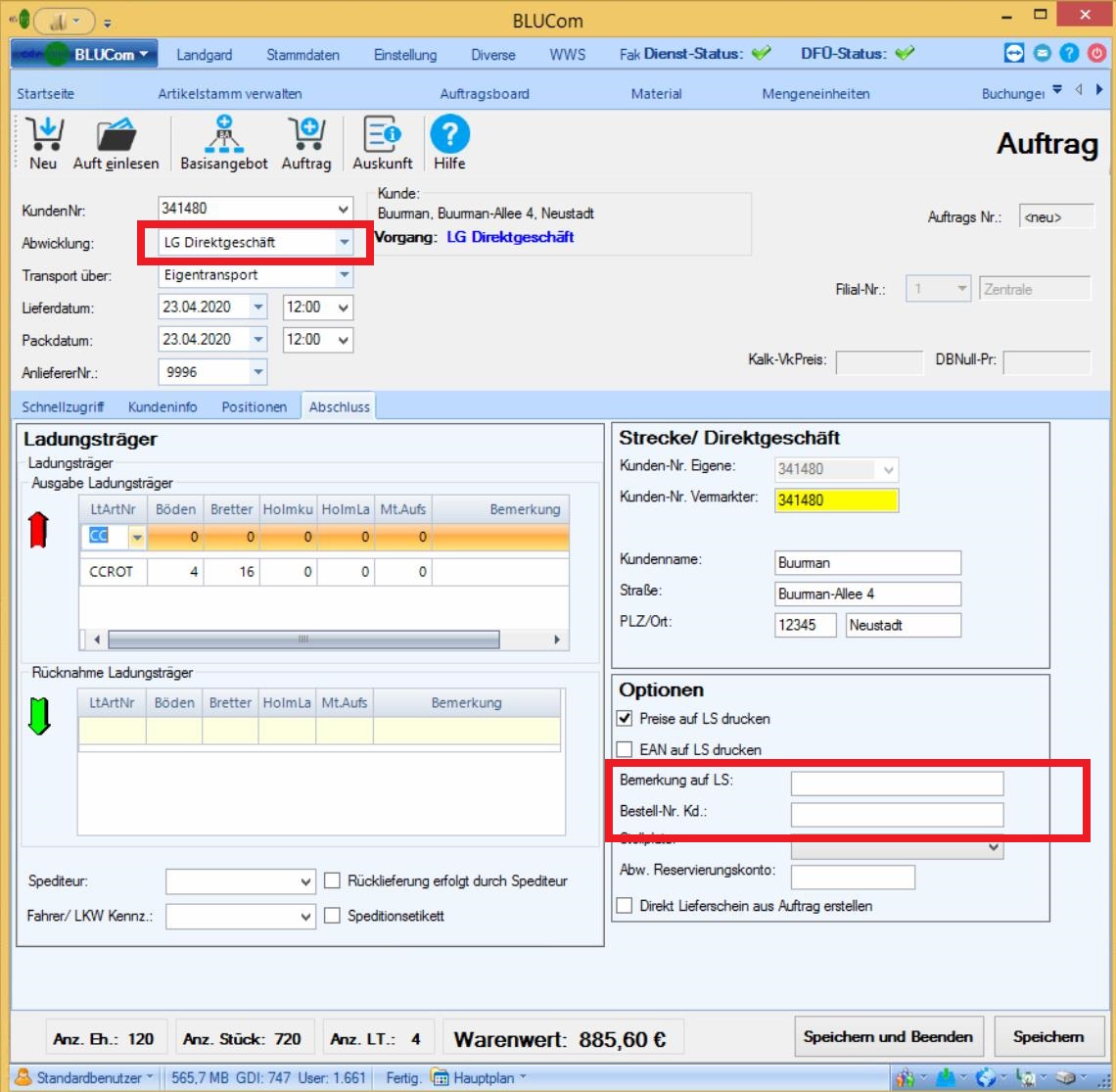Expand the Spediteur combo box
1116x1092 pixels.
305,882
